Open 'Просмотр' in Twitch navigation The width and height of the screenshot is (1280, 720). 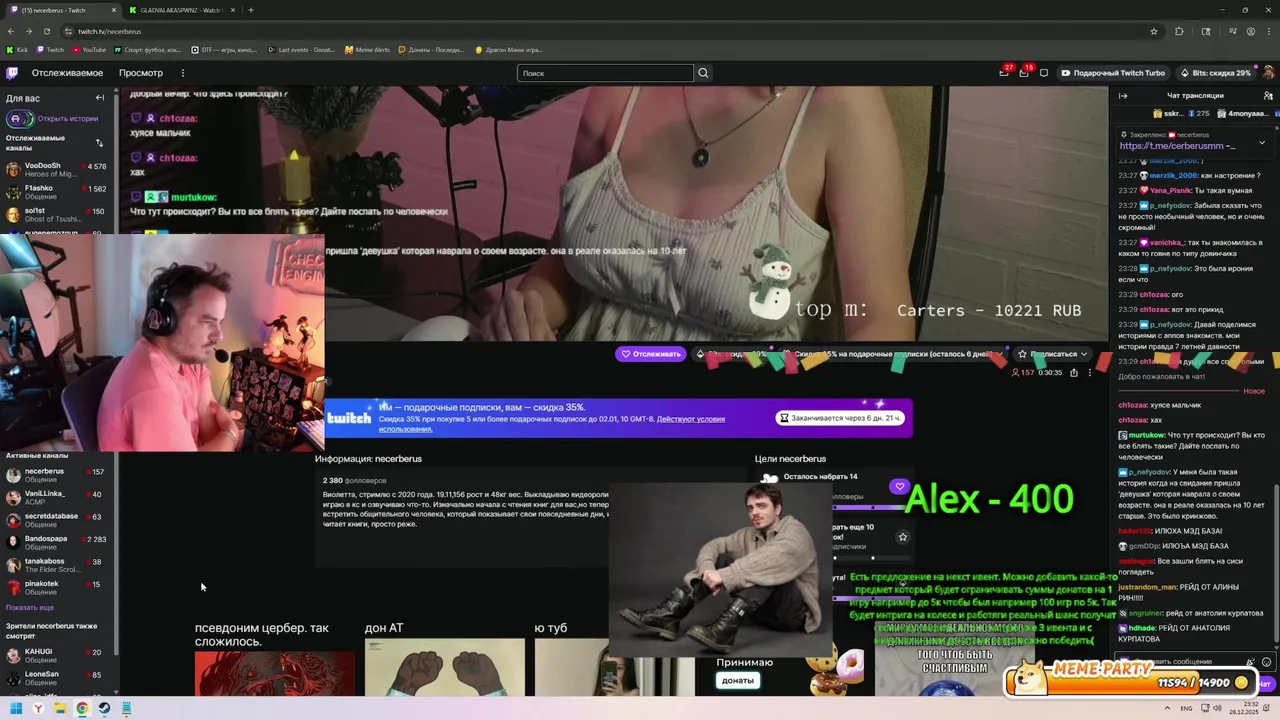click(141, 73)
